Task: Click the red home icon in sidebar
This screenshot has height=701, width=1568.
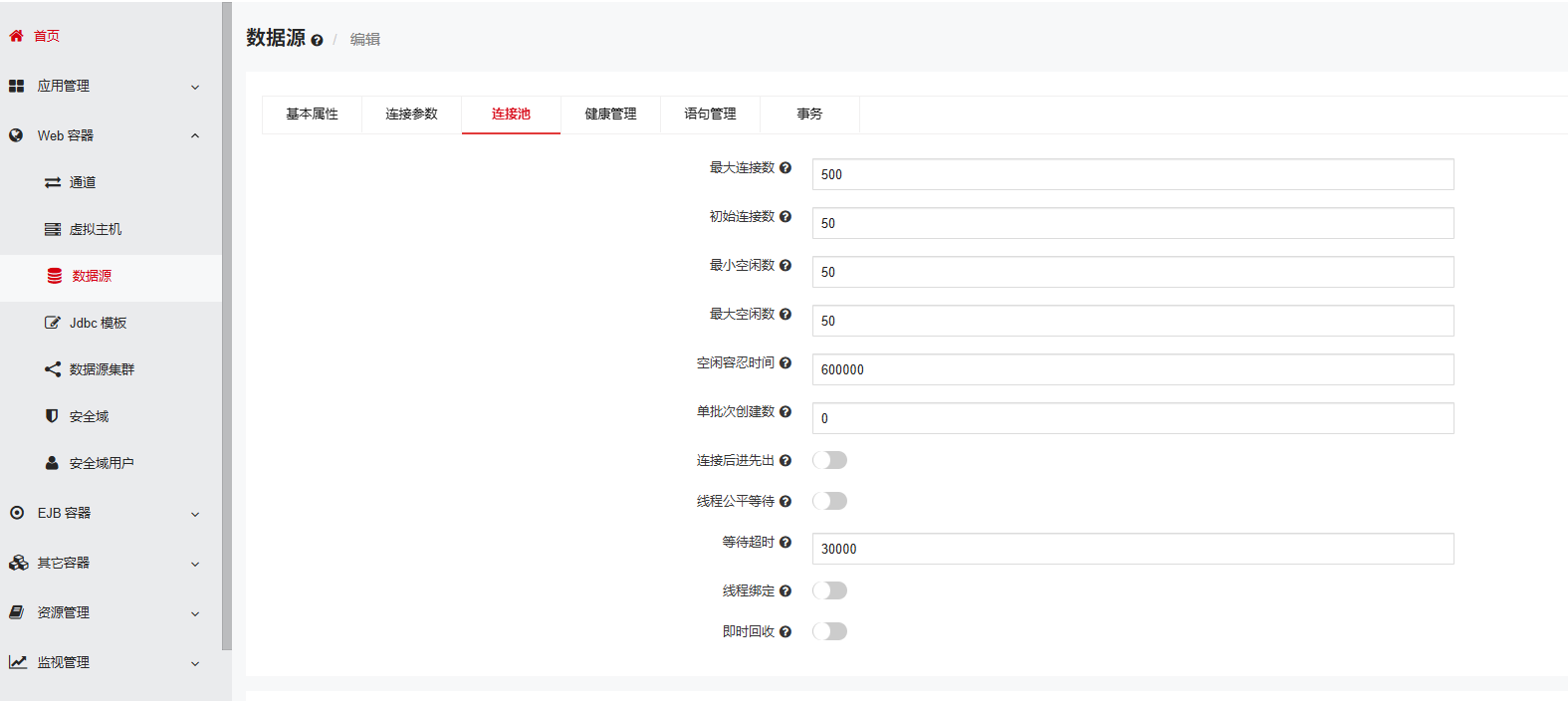Action: 16,36
